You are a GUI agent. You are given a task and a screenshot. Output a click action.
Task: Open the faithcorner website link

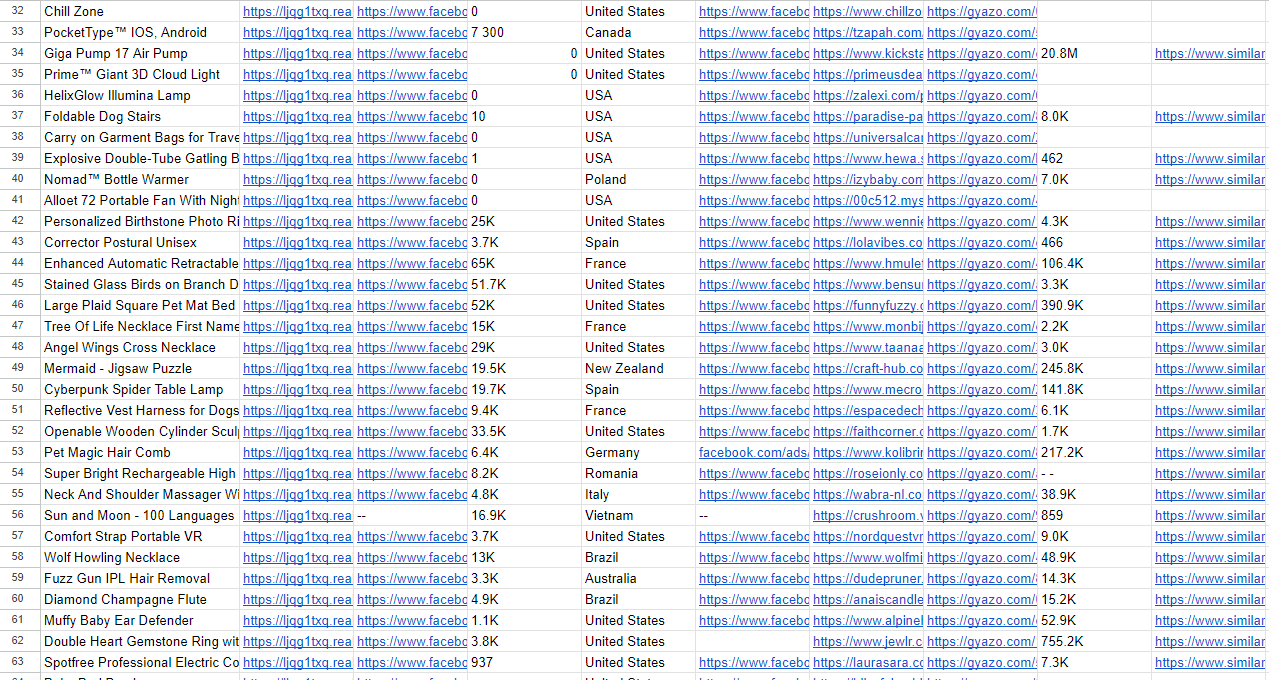(867, 432)
